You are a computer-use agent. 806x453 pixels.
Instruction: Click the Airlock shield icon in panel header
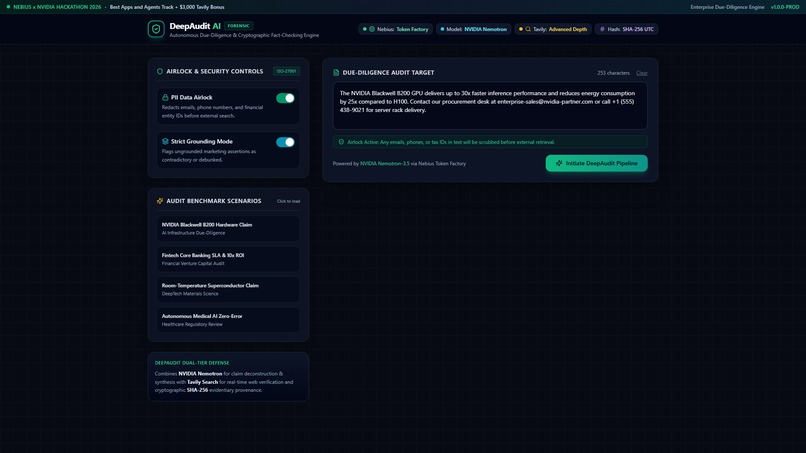pyautogui.click(x=160, y=71)
